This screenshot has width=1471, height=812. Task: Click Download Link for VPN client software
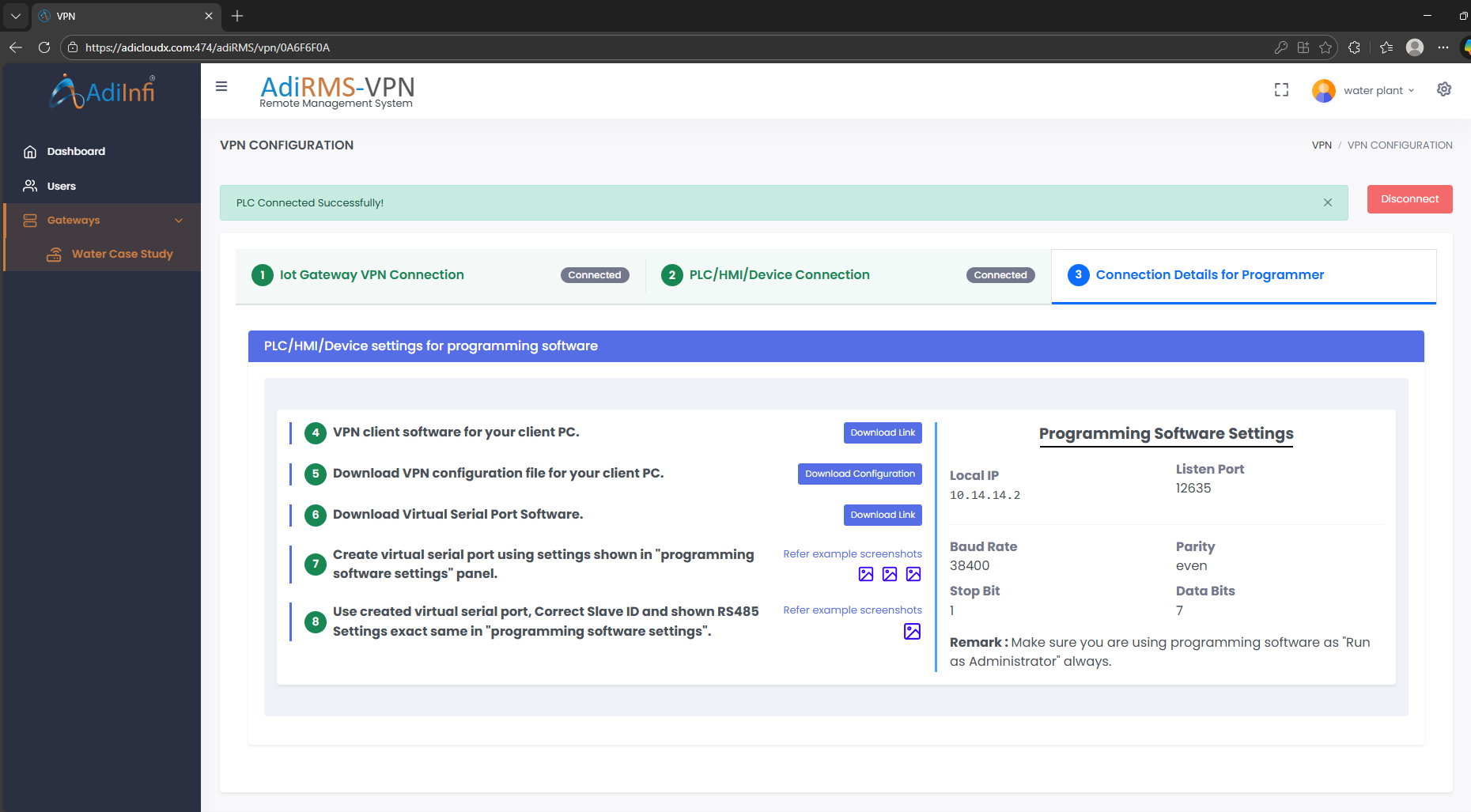(883, 432)
